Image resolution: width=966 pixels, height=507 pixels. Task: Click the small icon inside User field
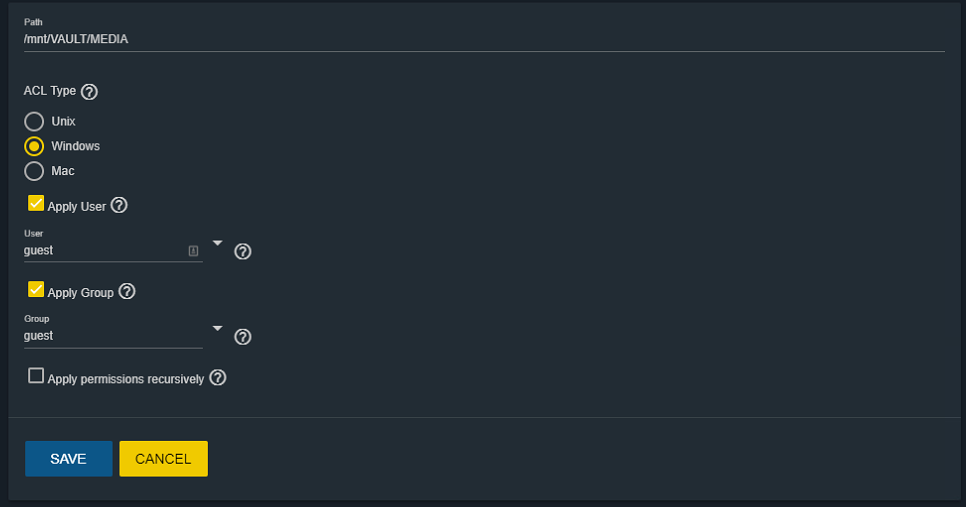(193, 251)
